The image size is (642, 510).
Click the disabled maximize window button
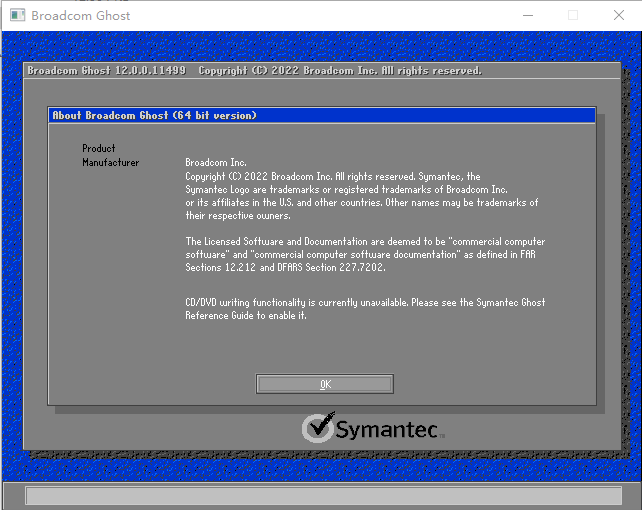click(x=573, y=16)
